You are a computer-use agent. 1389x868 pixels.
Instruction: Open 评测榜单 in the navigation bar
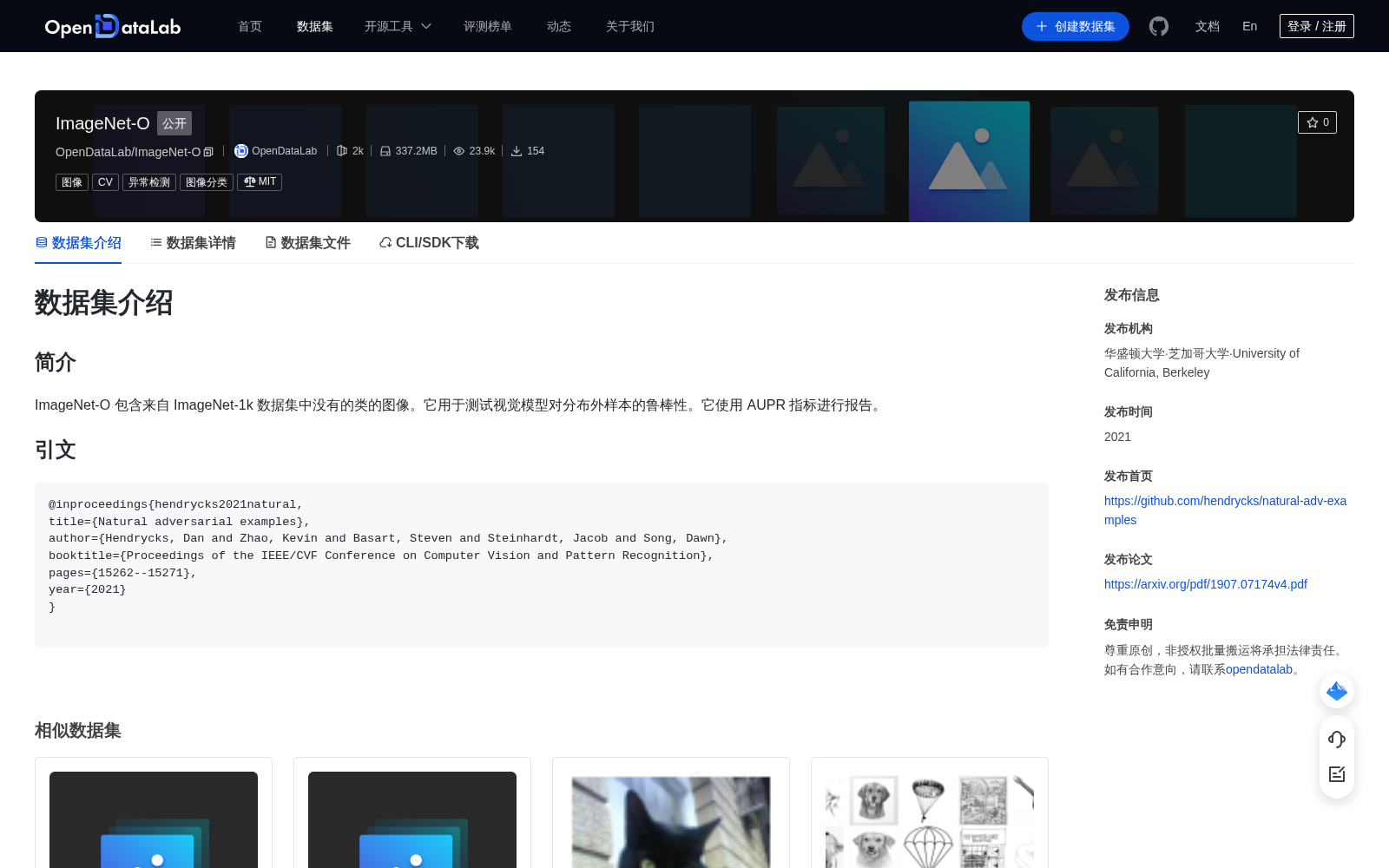tap(488, 26)
